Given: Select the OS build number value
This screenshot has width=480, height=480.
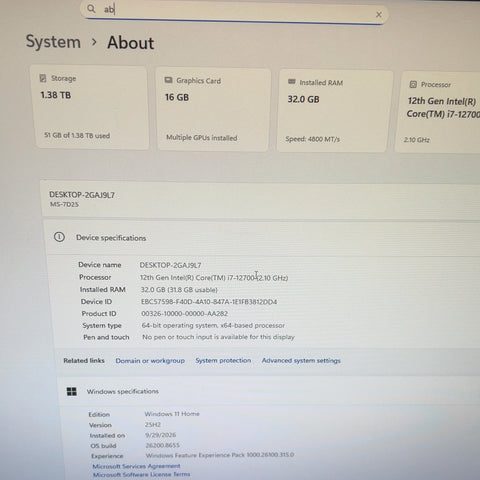Looking at the screenshot, I should (x=162, y=445).
